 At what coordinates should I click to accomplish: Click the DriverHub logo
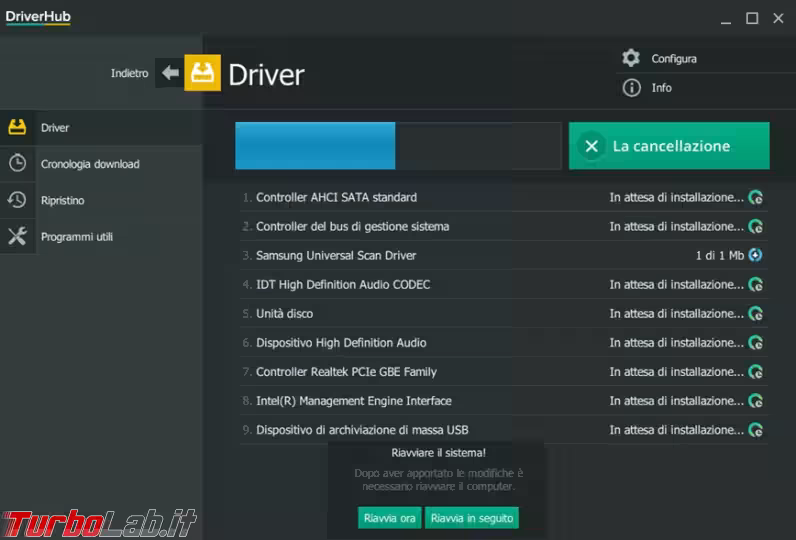[x=38, y=17]
